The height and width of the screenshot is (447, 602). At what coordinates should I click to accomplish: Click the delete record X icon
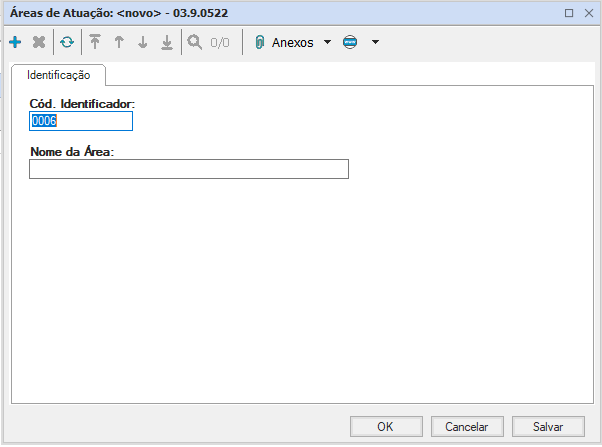[x=39, y=43]
